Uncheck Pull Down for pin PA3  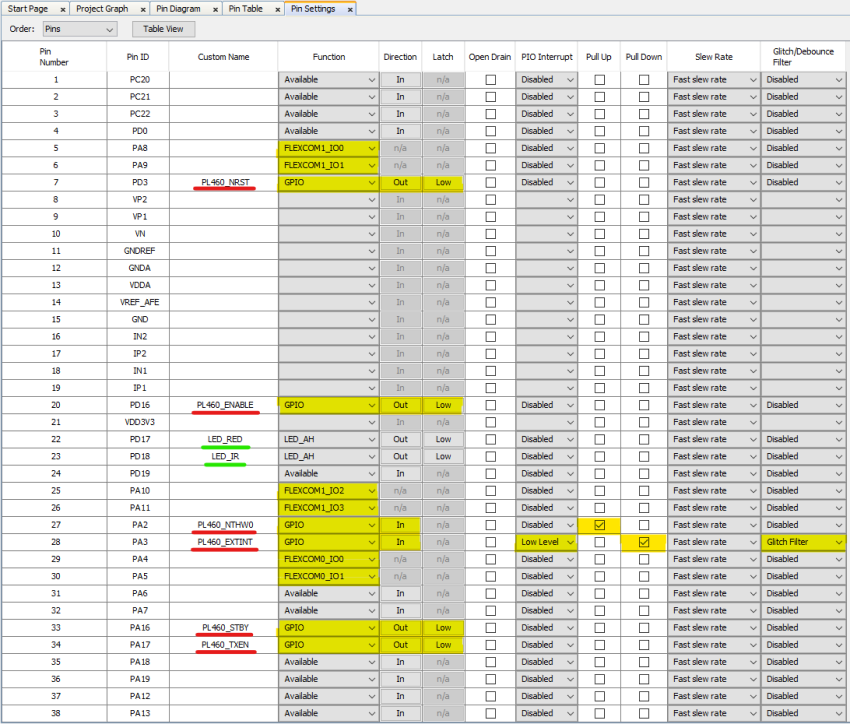point(644,542)
